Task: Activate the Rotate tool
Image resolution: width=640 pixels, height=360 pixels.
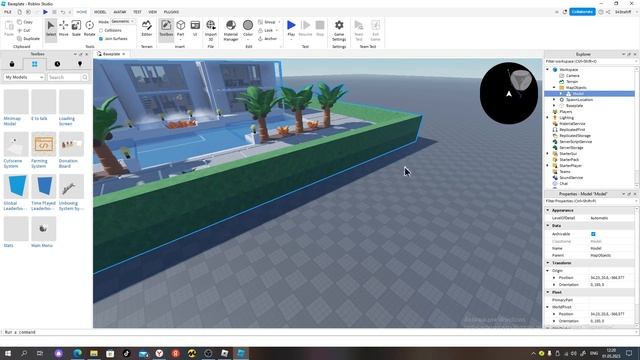Action: click(x=89, y=29)
